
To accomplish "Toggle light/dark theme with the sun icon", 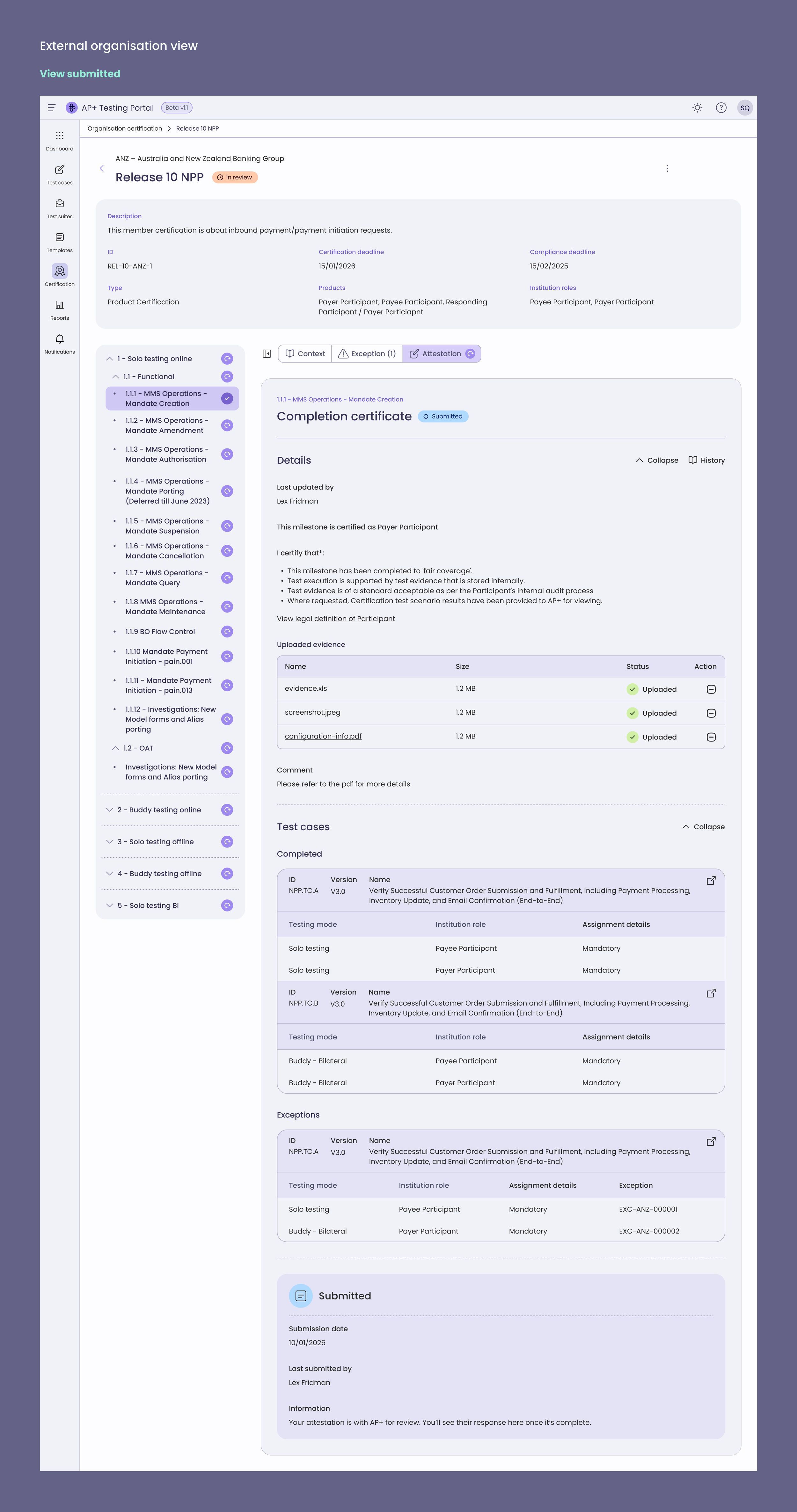I will (x=697, y=107).
